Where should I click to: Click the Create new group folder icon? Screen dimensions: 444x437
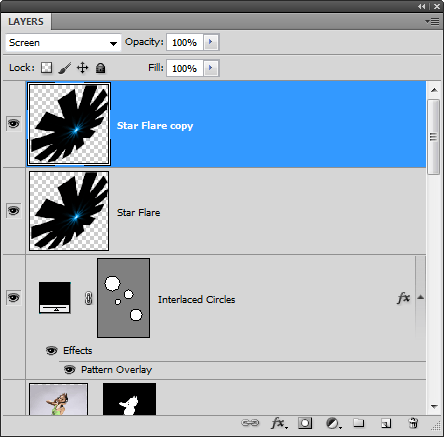359,423
